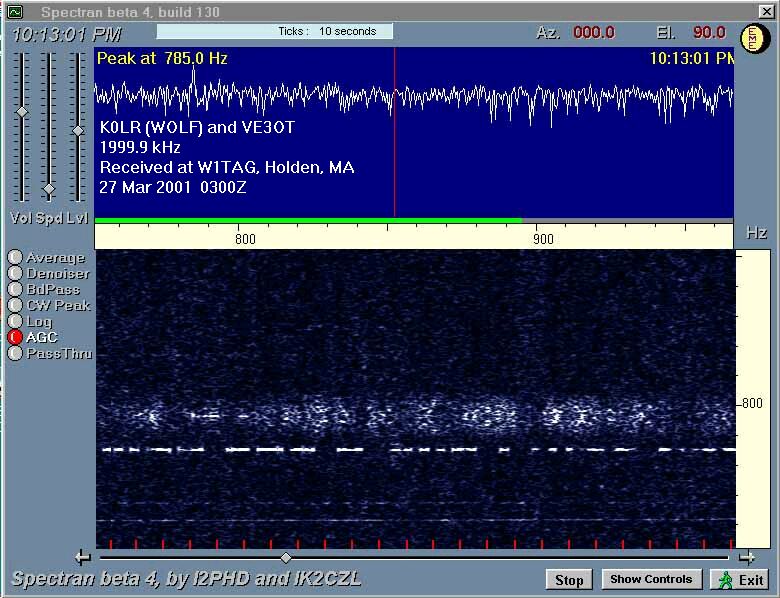Image resolution: width=780 pixels, height=598 pixels.
Task: Click the 800 mark on frequency ruler
Action: point(244,240)
